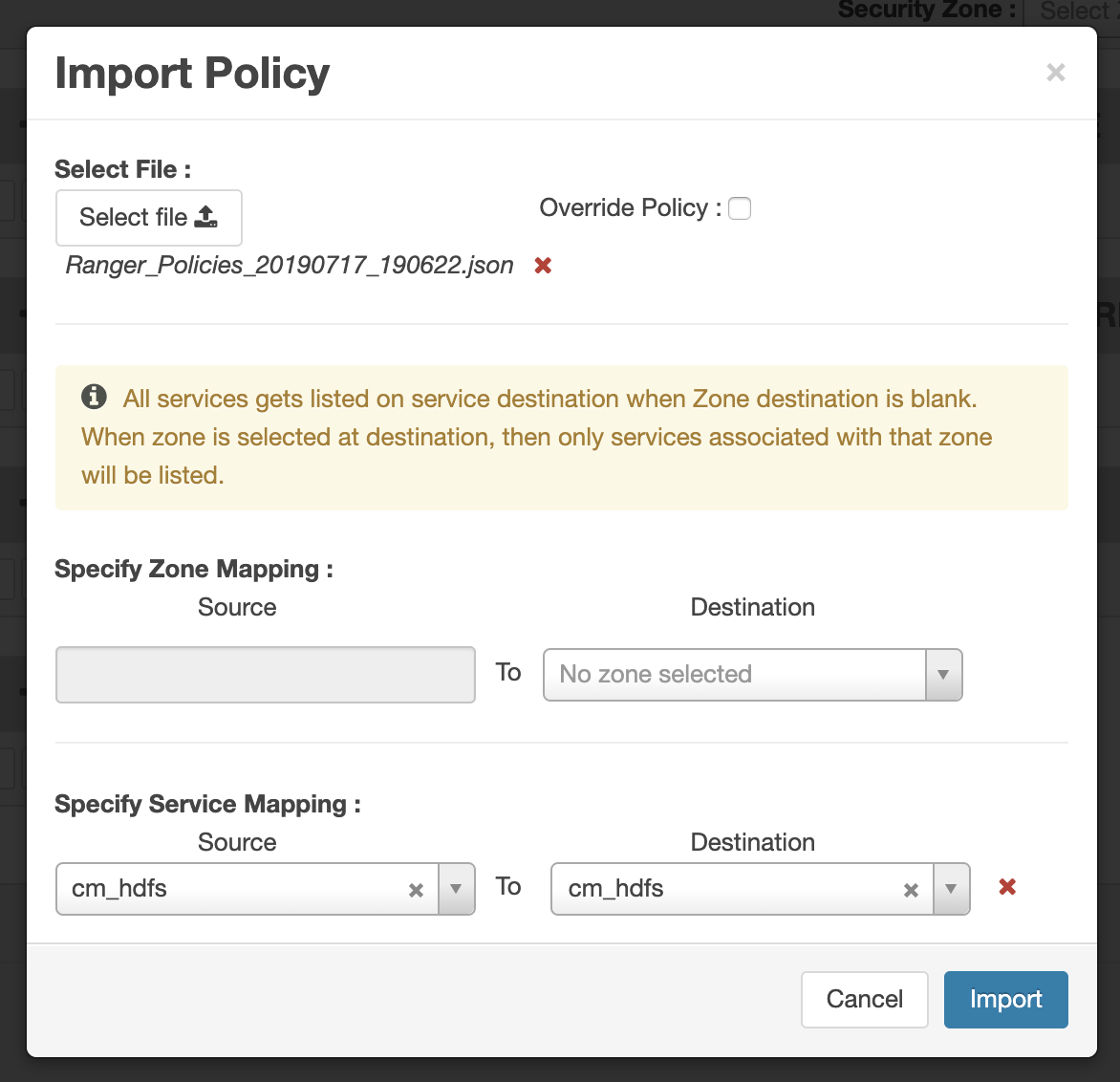Viewport: 1120px width, 1082px height.
Task: Click the upload icon on Select file
Action: pyautogui.click(x=205, y=218)
